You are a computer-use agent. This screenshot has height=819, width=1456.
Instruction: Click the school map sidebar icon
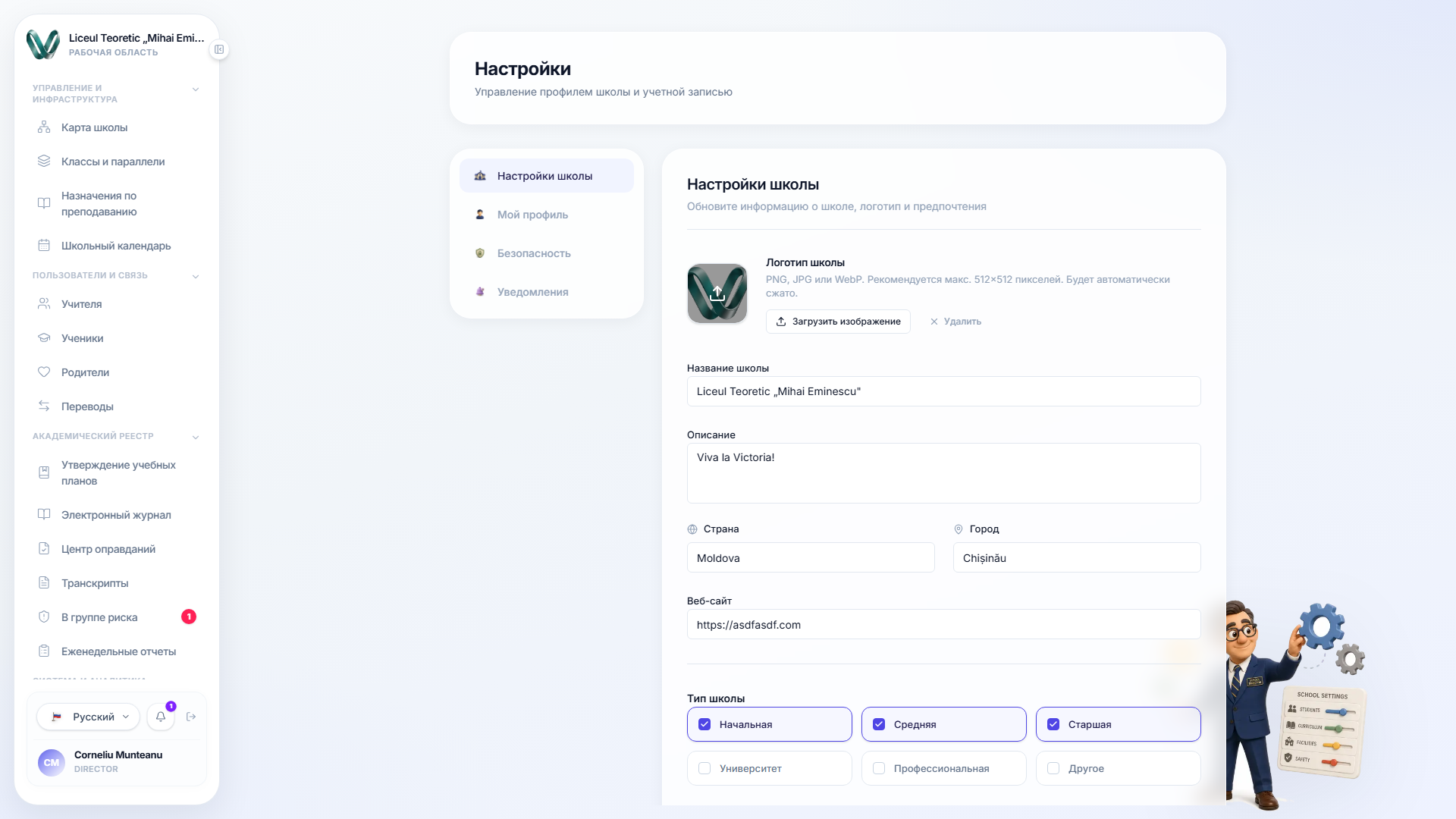[x=44, y=127]
